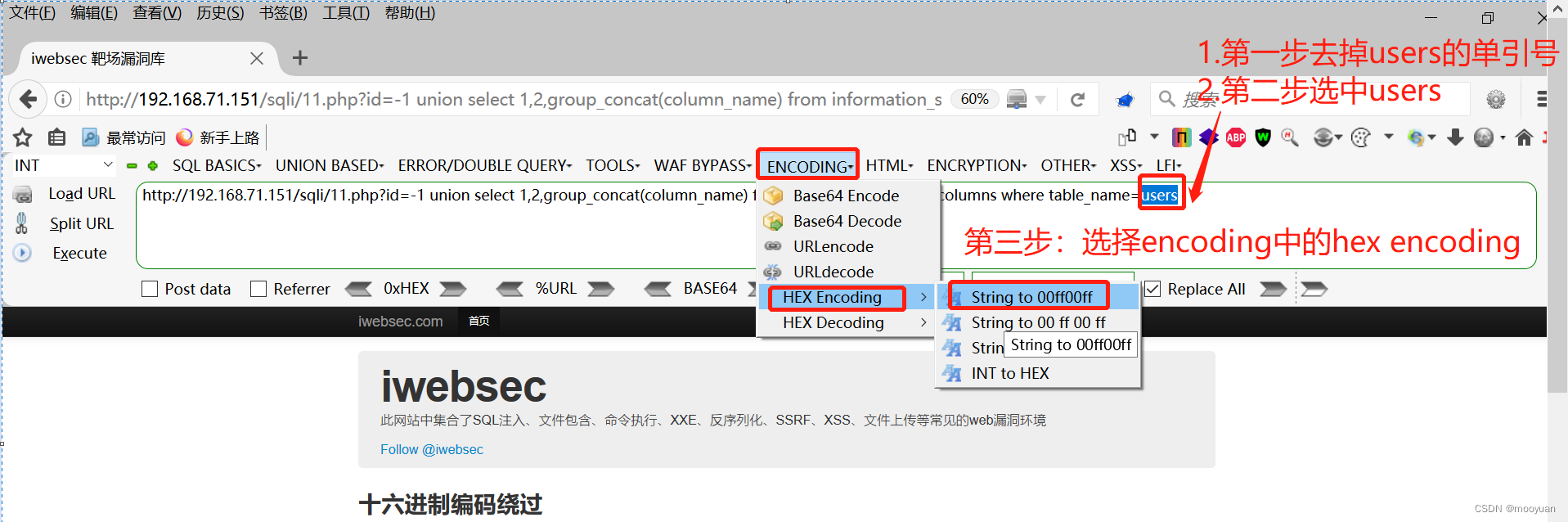The width and height of the screenshot is (1568, 522).
Task: Click the right arrow beside 0xHEX
Action: [x=453, y=289]
